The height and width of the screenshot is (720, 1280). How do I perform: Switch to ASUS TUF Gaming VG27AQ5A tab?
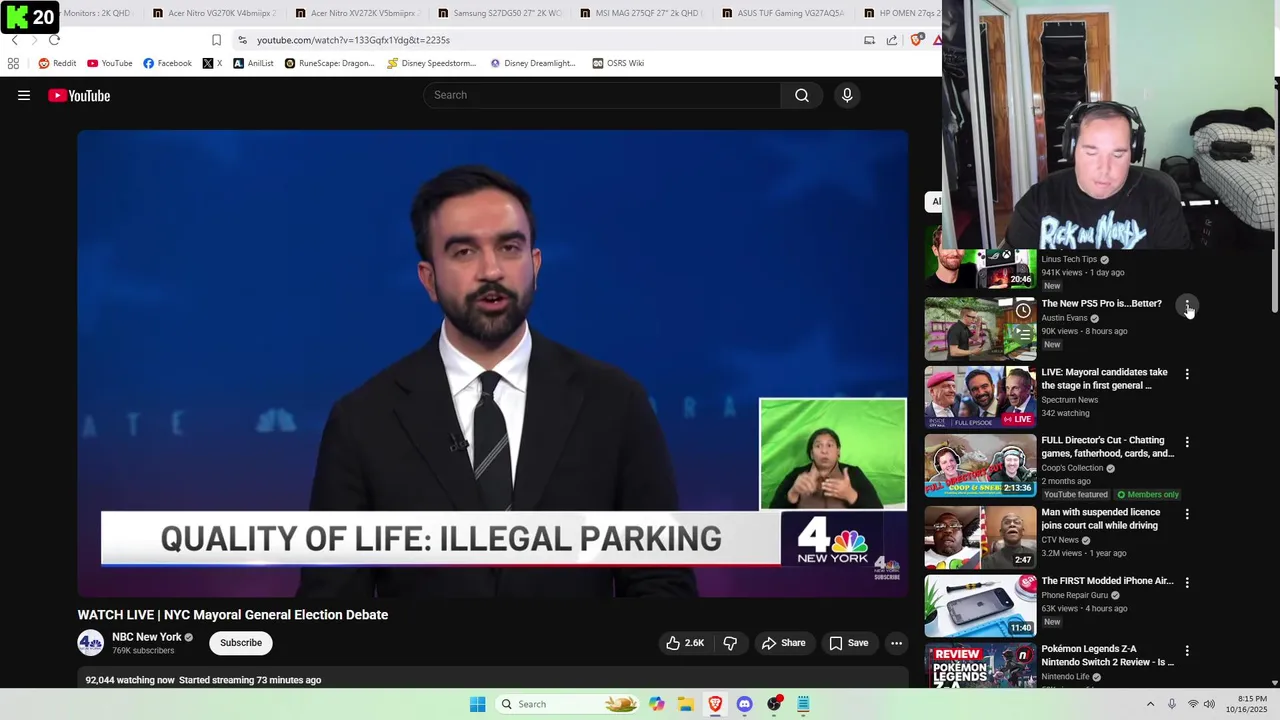(784, 13)
